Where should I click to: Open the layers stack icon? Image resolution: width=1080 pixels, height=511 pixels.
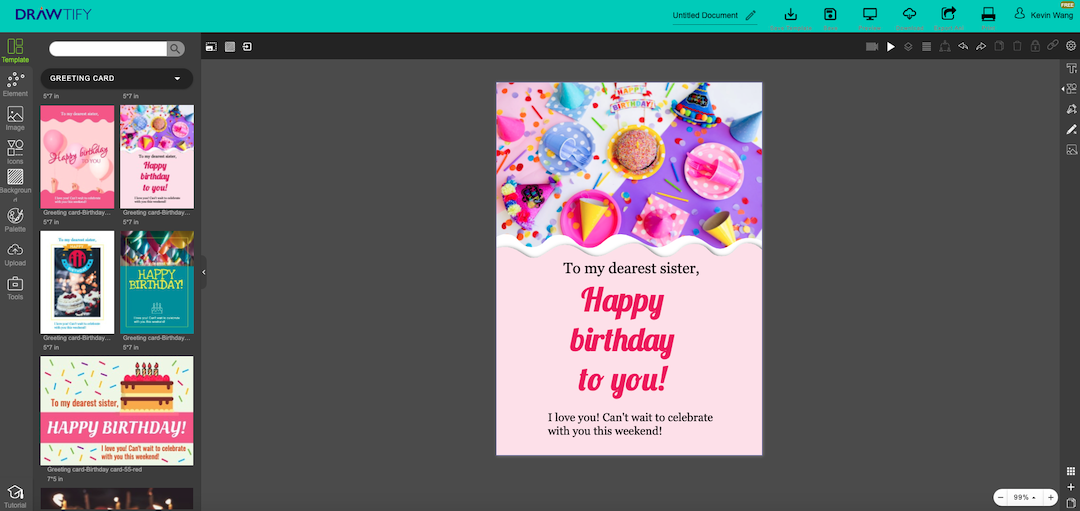pos(908,46)
